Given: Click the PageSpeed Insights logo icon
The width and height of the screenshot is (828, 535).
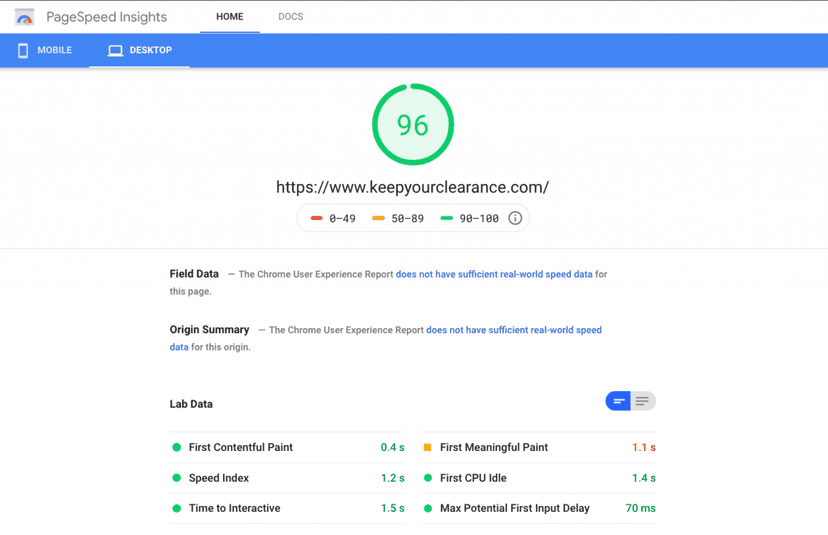Looking at the screenshot, I should [x=25, y=17].
